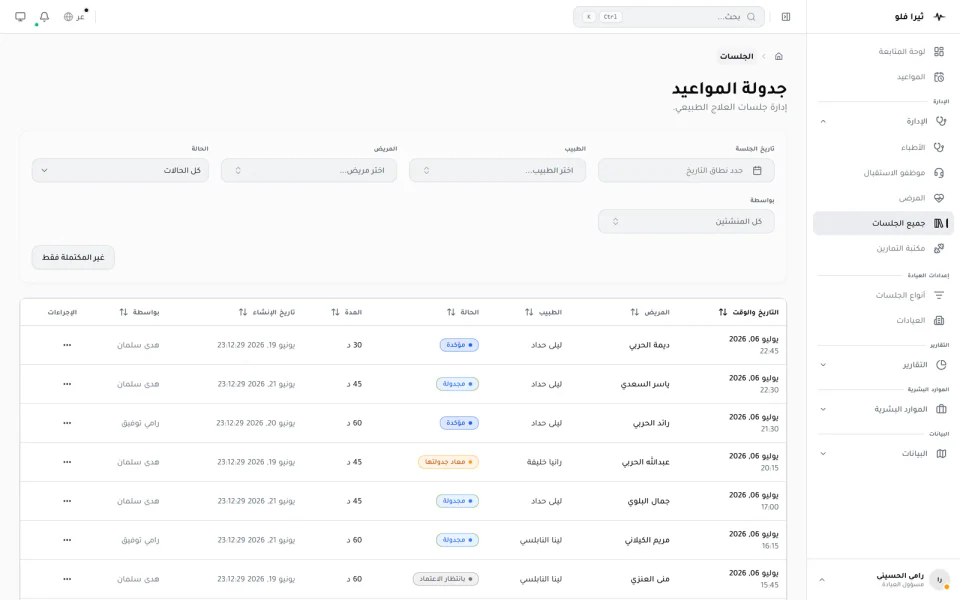The height and width of the screenshot is (600, 960).
Task: Toggle the sidebar panel icon
Action: (786, 17)
